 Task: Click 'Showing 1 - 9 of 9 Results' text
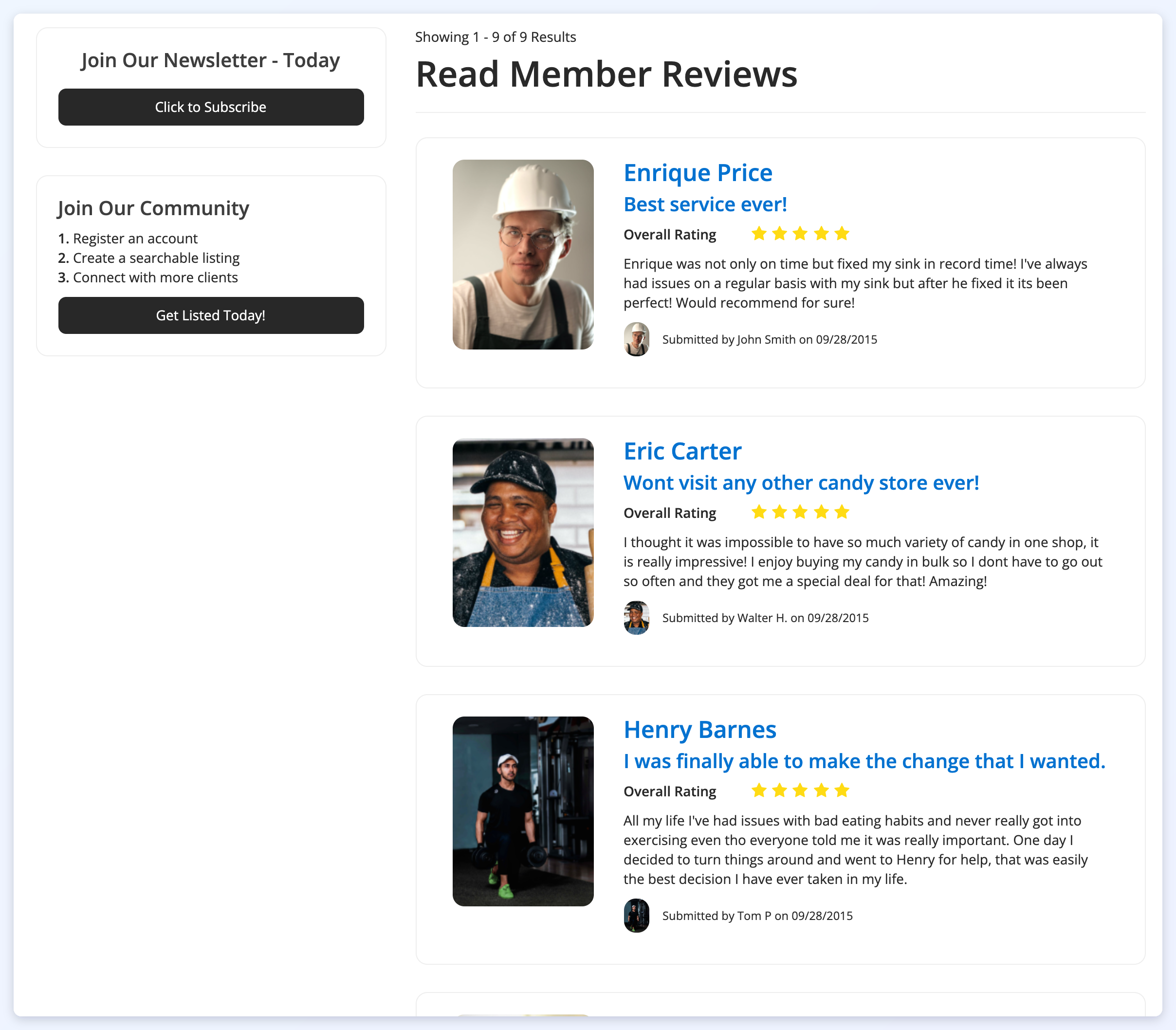pyautogui.click(x=496, y=37)
